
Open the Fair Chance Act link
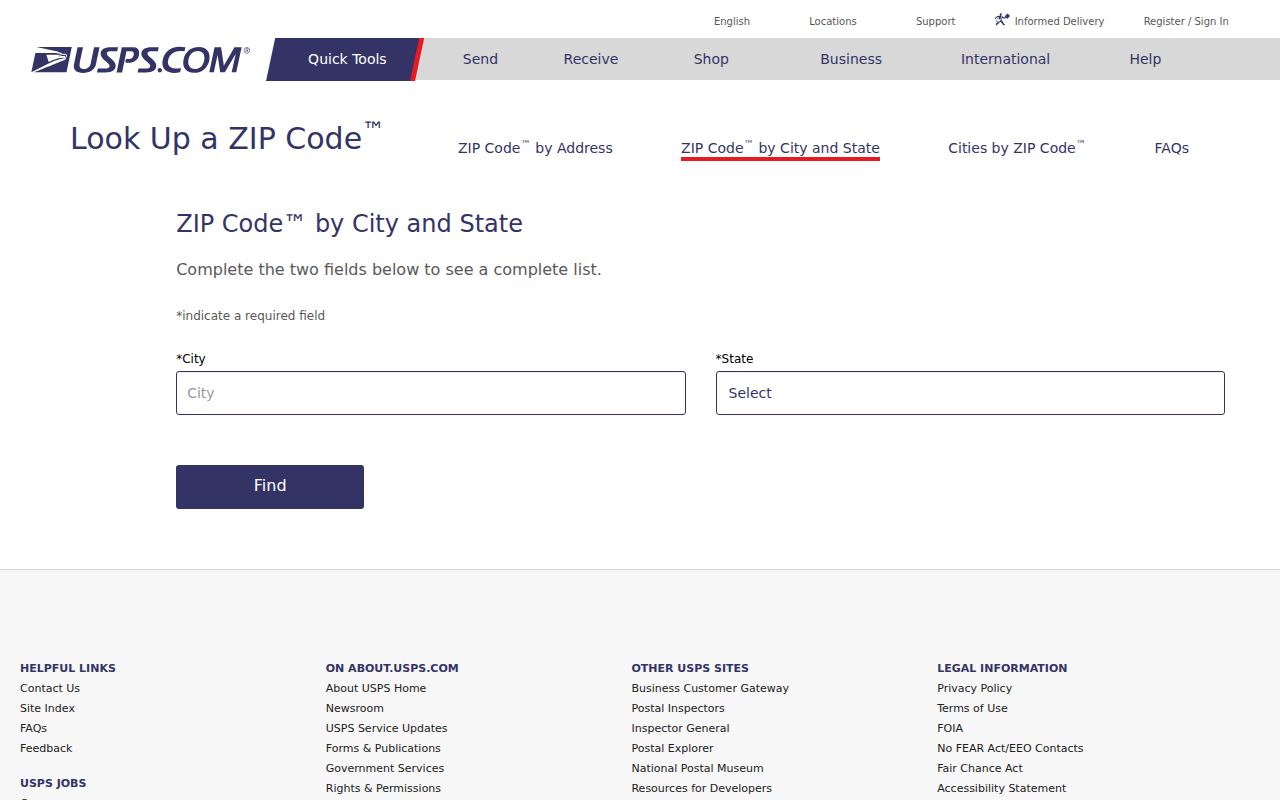point(980,768)
